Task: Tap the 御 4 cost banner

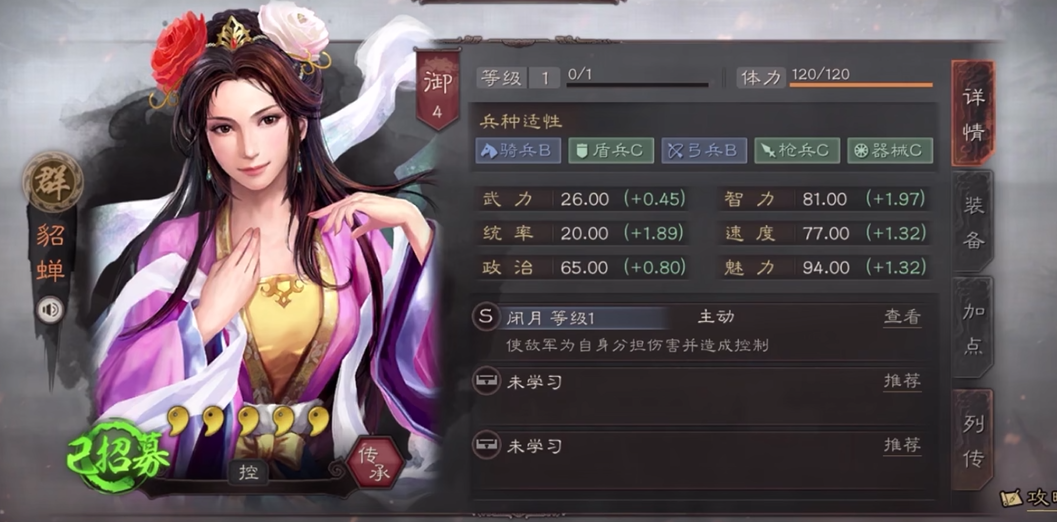Action: [x=437, y=90]
